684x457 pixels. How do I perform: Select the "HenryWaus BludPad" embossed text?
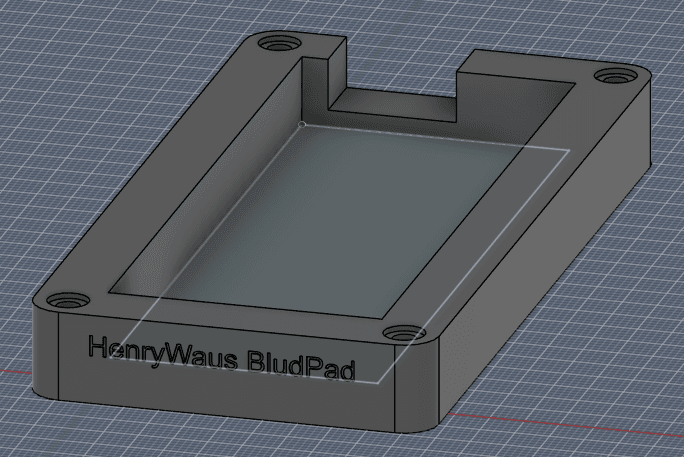222,358
